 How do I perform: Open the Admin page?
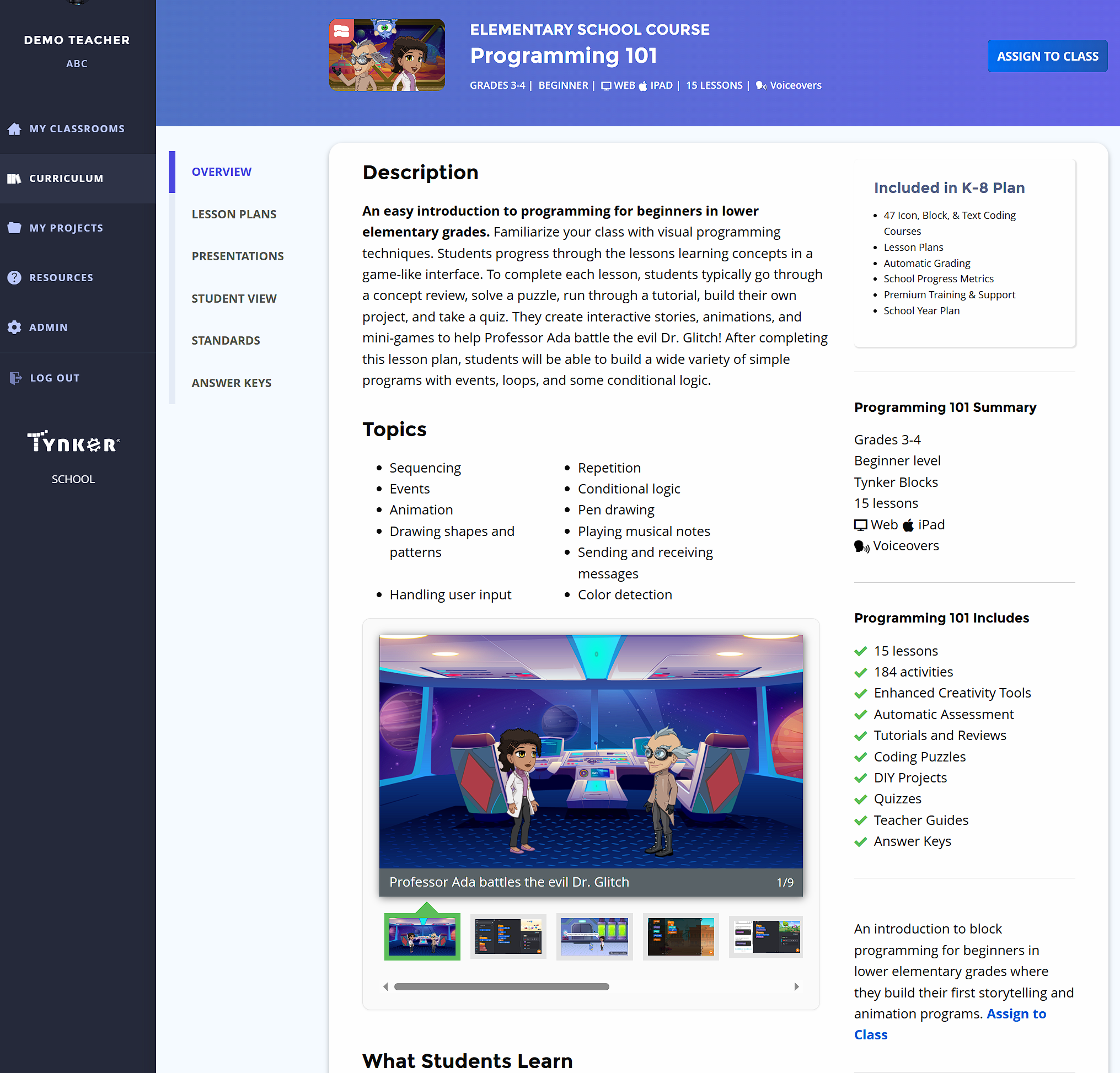point(78,328)
